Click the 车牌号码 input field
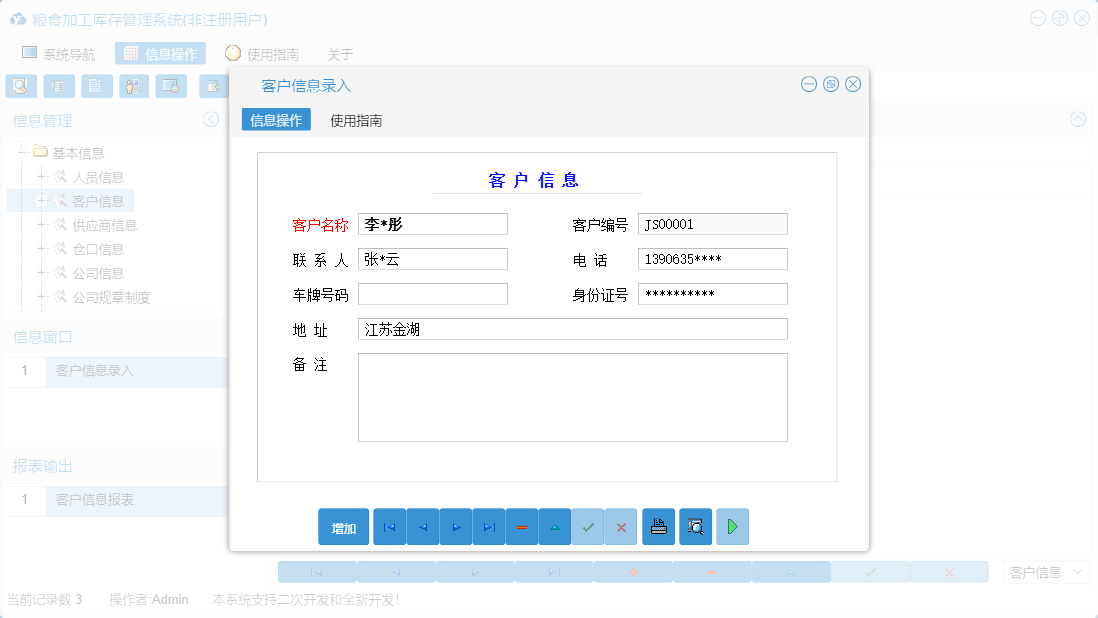 (432, 293)
